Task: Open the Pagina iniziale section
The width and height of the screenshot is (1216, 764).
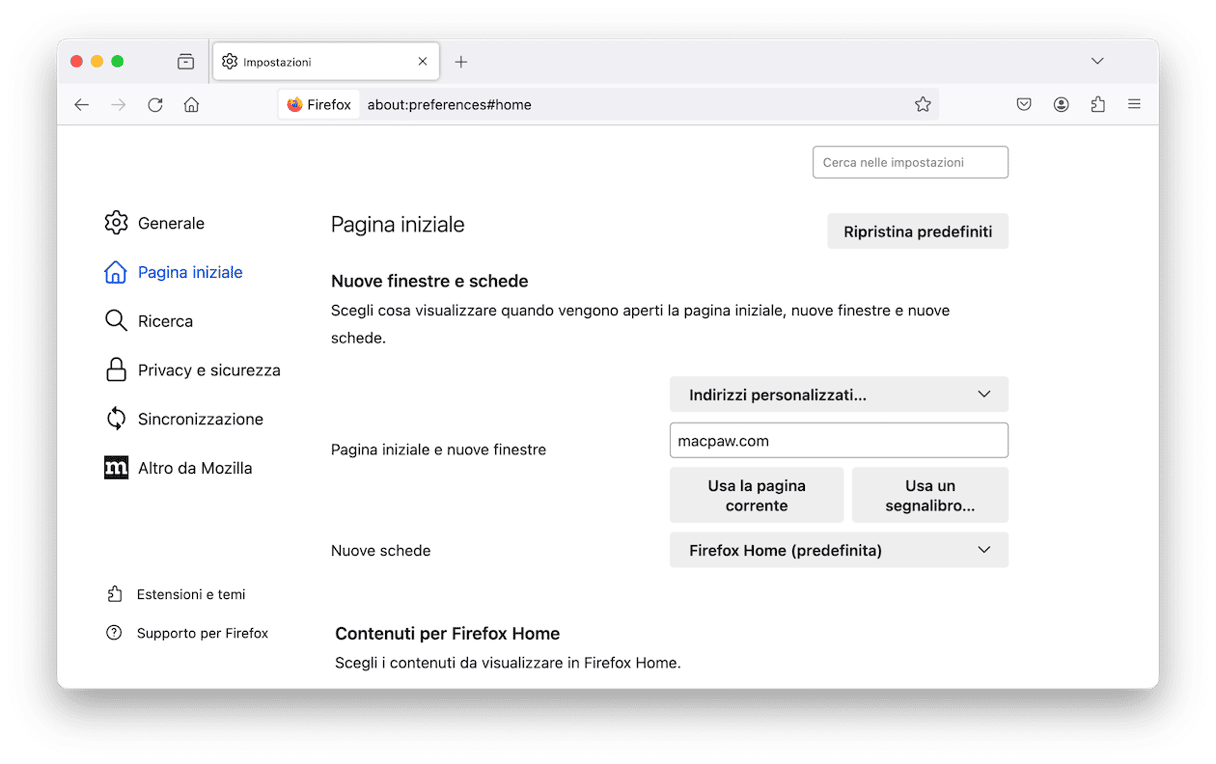Action: pyautogui.click(x=174, y=272)
